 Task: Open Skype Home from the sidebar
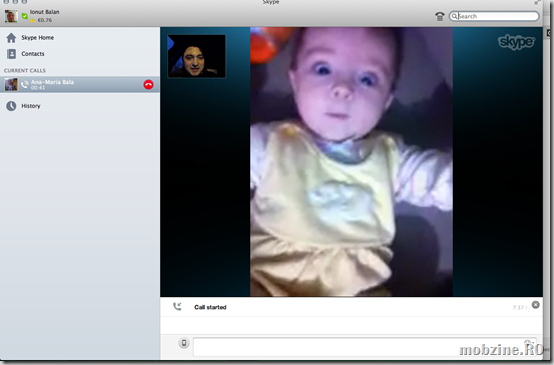click(x=30, y=37)
